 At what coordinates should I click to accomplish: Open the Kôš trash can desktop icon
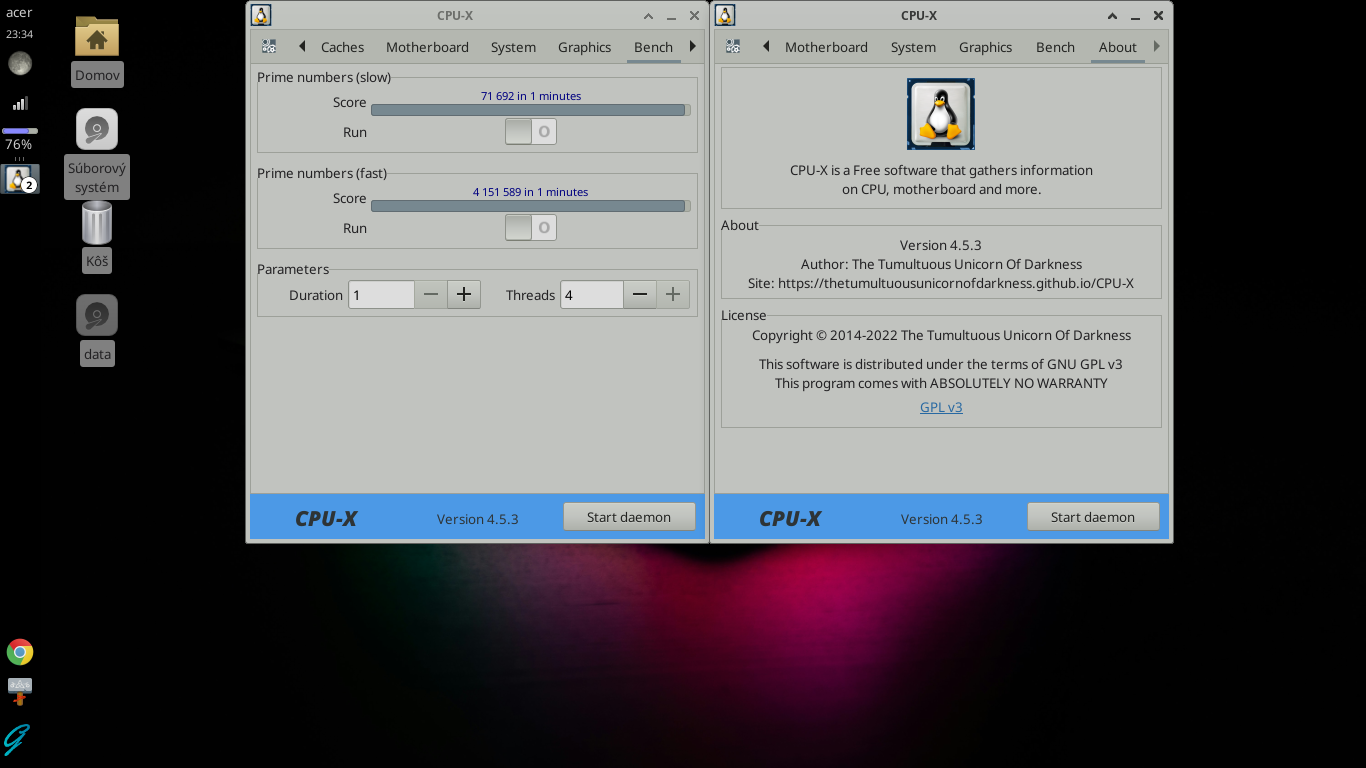(x=97, y=222)
